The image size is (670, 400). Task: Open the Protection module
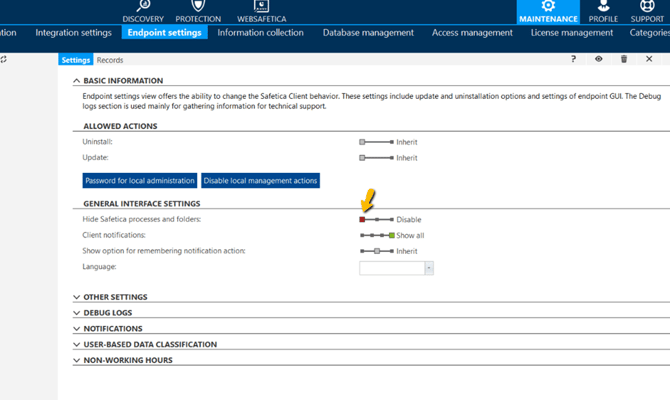[198, 11]
